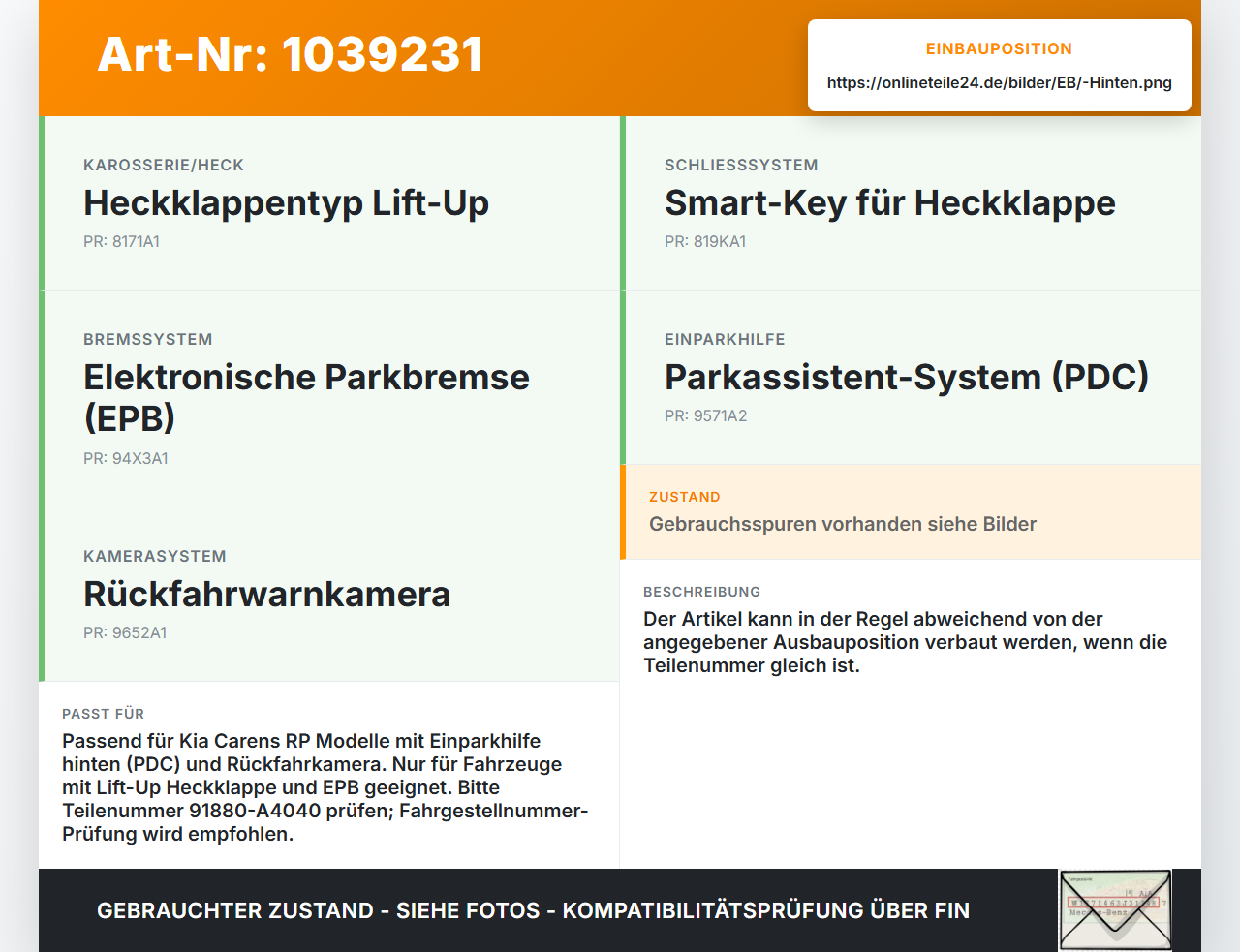Open the onlineteile24 Hinten.png image link

999,82
